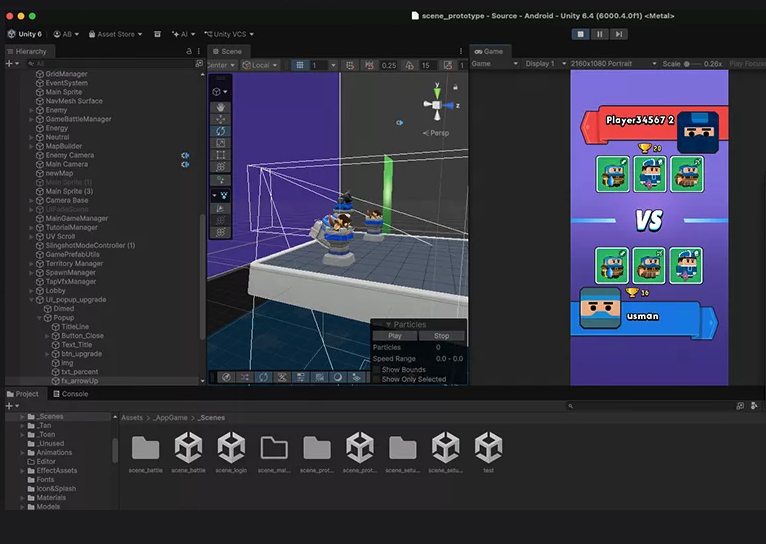
Task: Click the 2D view compass icon in Scene bottom bar
Action: 226,377
